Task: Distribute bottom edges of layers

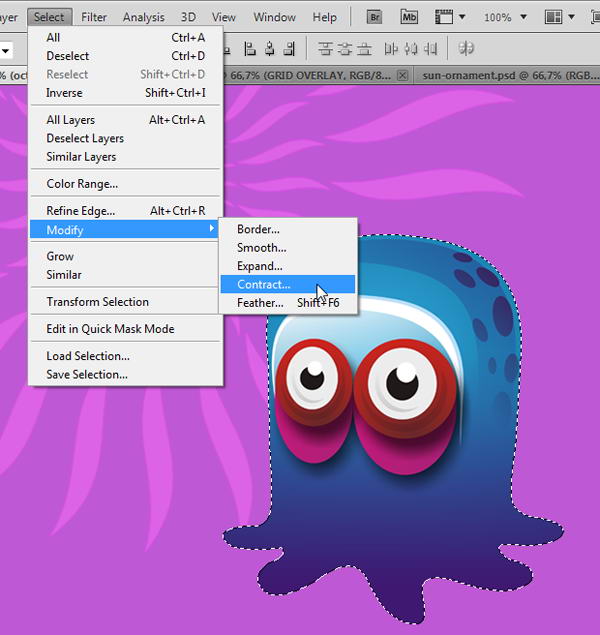Action: click(x=364, y=49)
